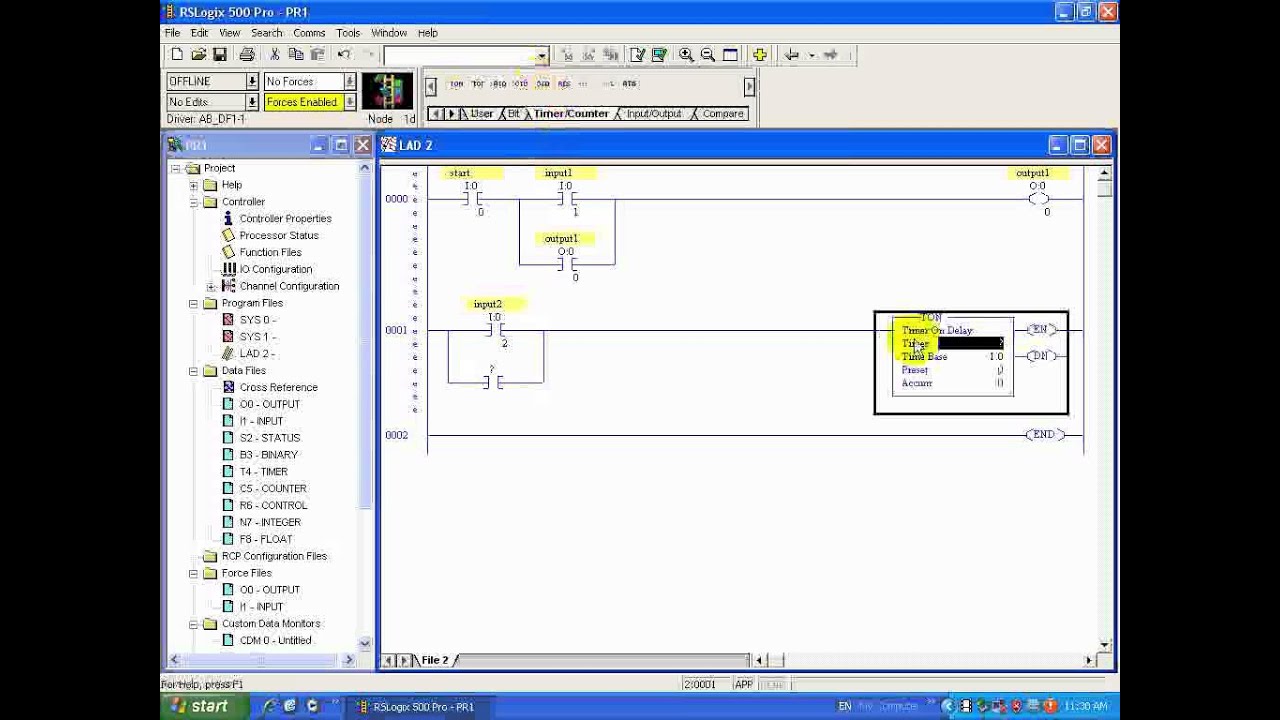
Task: Collapse the Project tree node
Action: coord(176,168)
